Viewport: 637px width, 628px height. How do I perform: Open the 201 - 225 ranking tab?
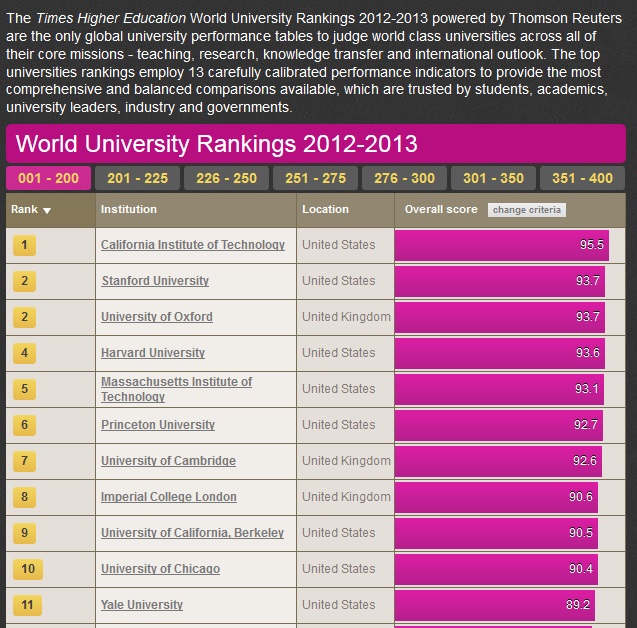coord(137,178)
